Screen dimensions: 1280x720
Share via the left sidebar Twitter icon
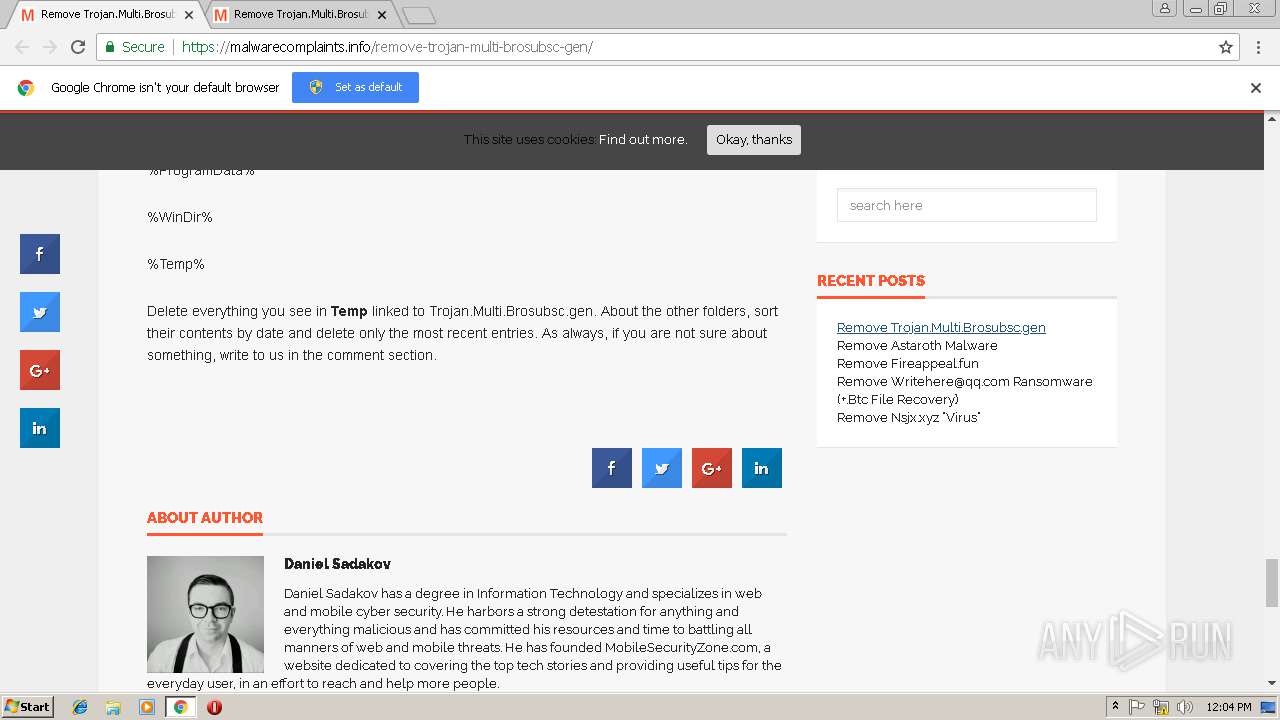pos(40,312)
